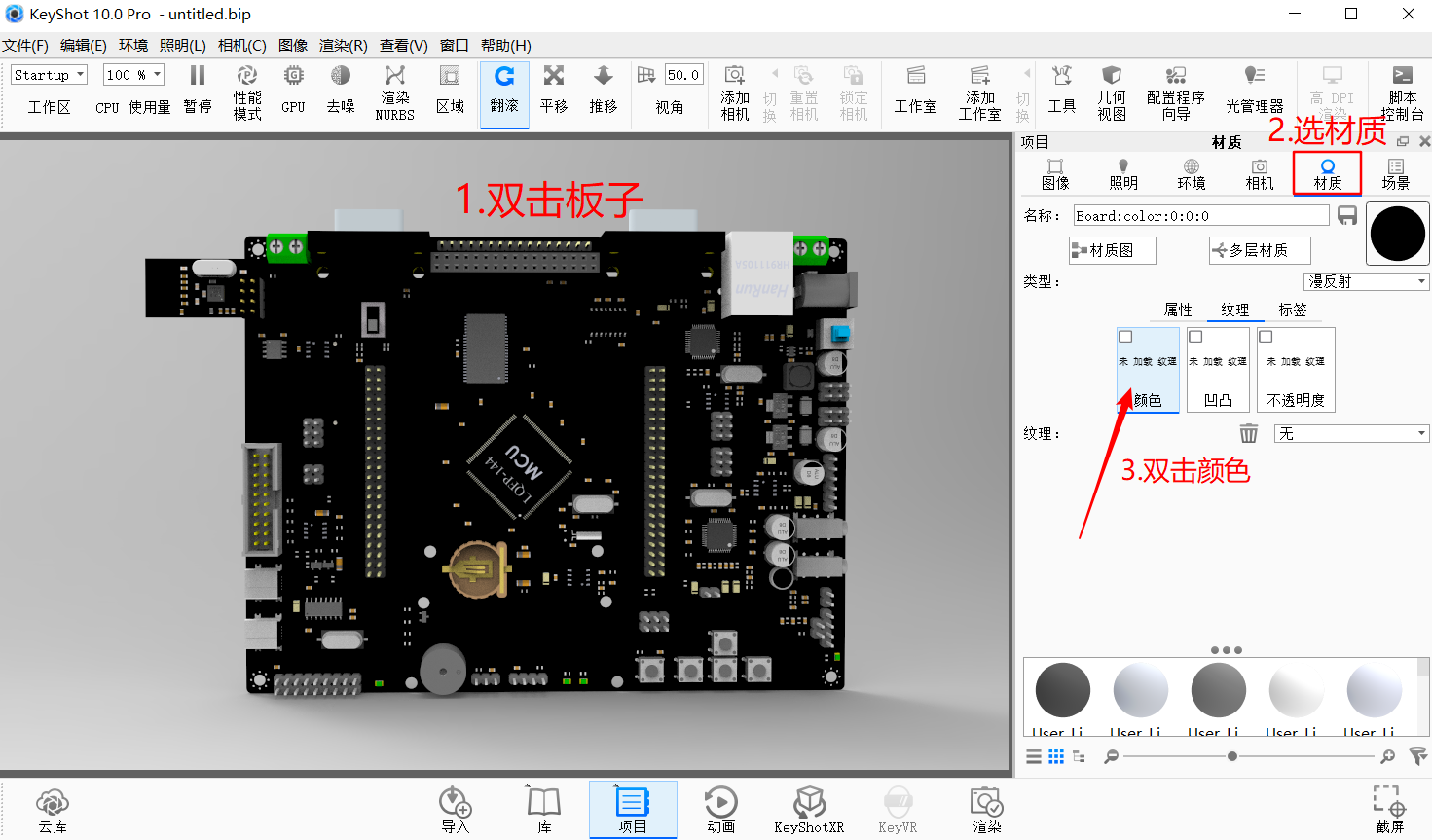Click 渲染 render icon at bottom
The width and height of the screenshot is (1432, 840).
coord(987,811)
